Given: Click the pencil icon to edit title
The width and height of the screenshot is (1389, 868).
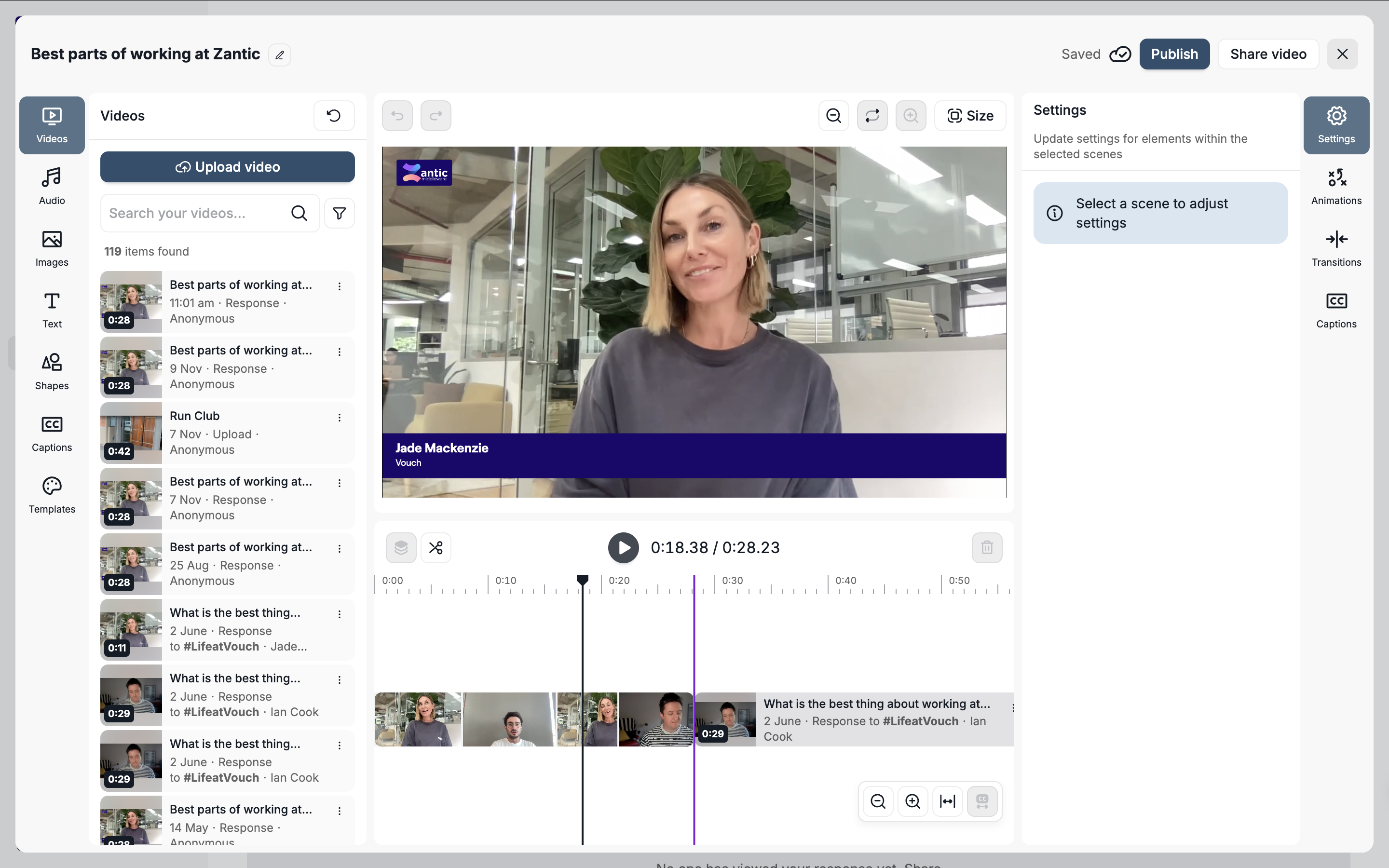Looking at the screenshot, I should click(x=280, y=54).
